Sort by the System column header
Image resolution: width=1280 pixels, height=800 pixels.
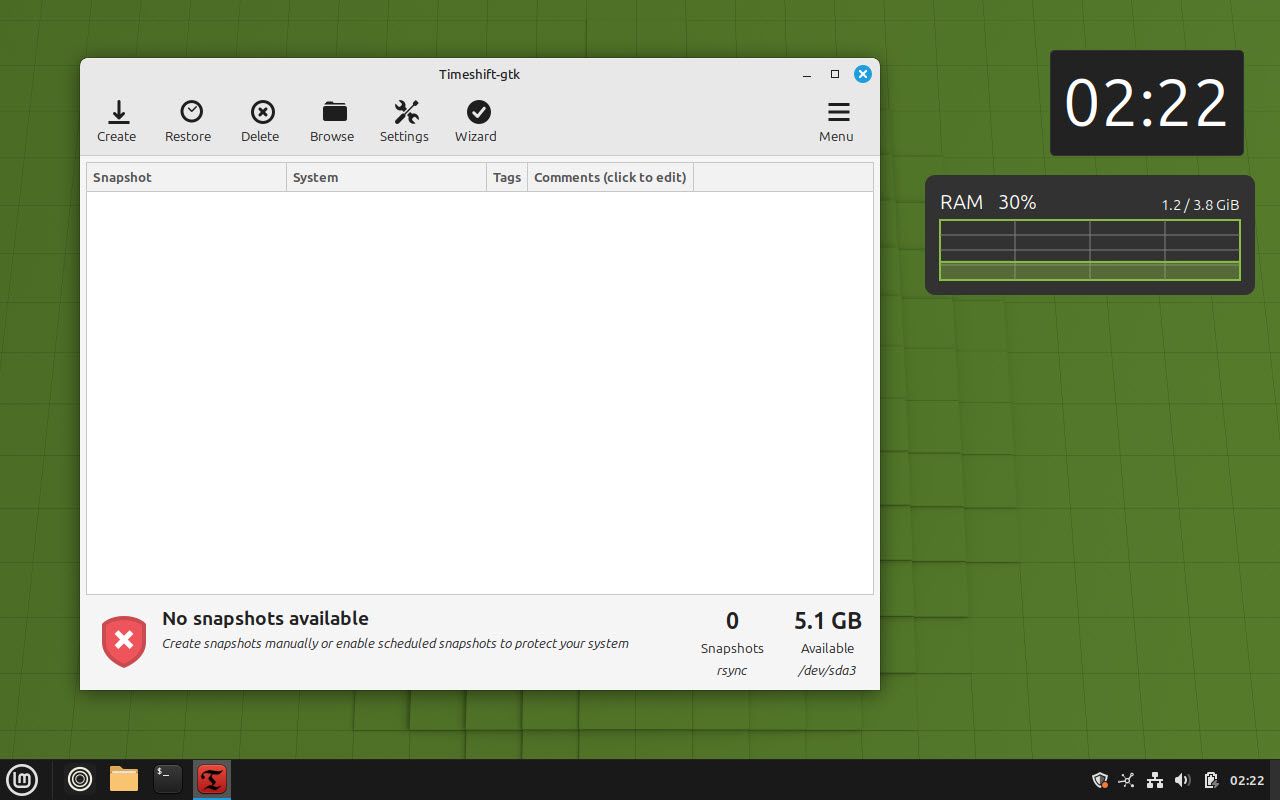pos(386,177)
